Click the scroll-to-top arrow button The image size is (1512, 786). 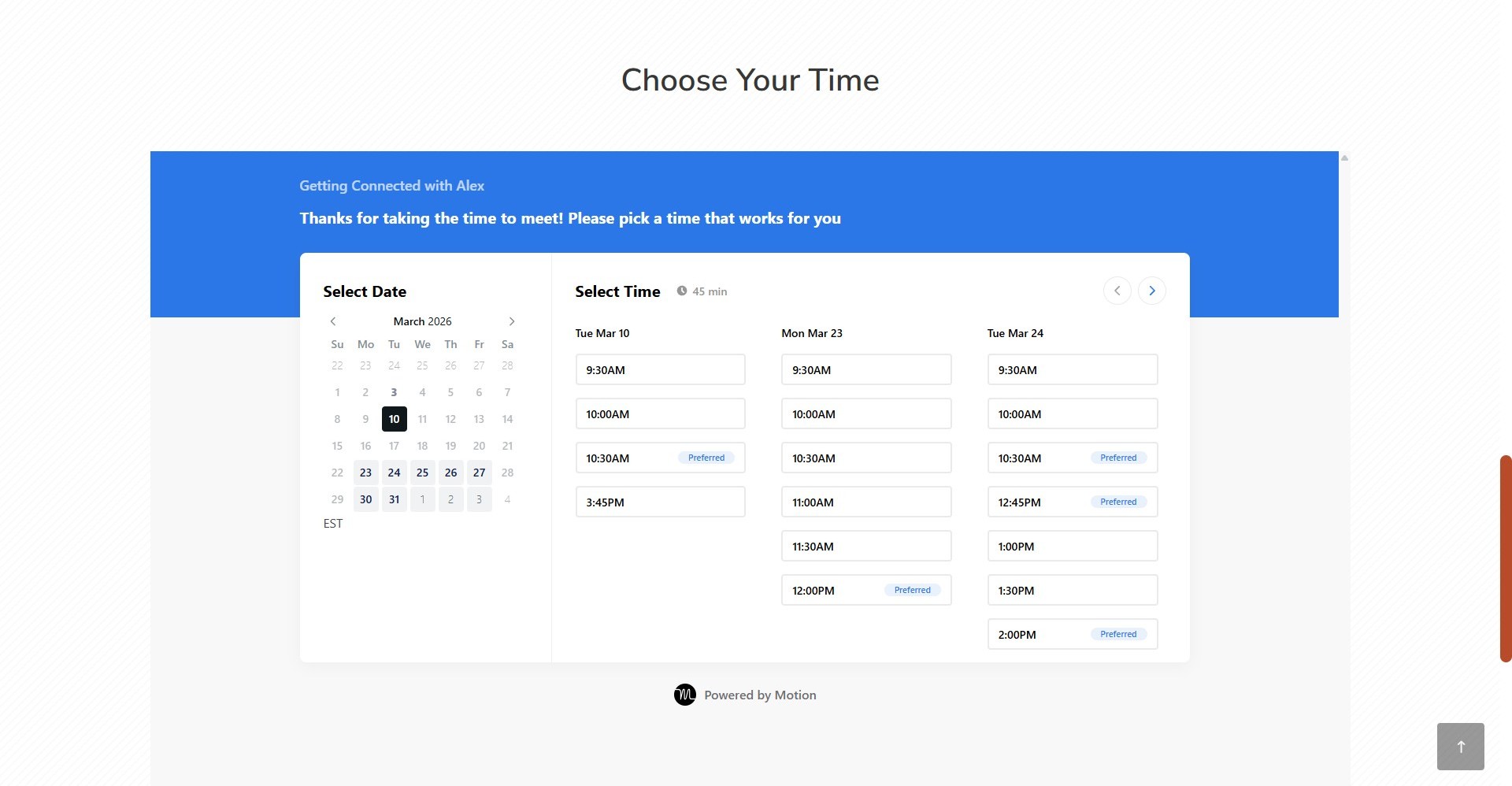click(1460, 746)
